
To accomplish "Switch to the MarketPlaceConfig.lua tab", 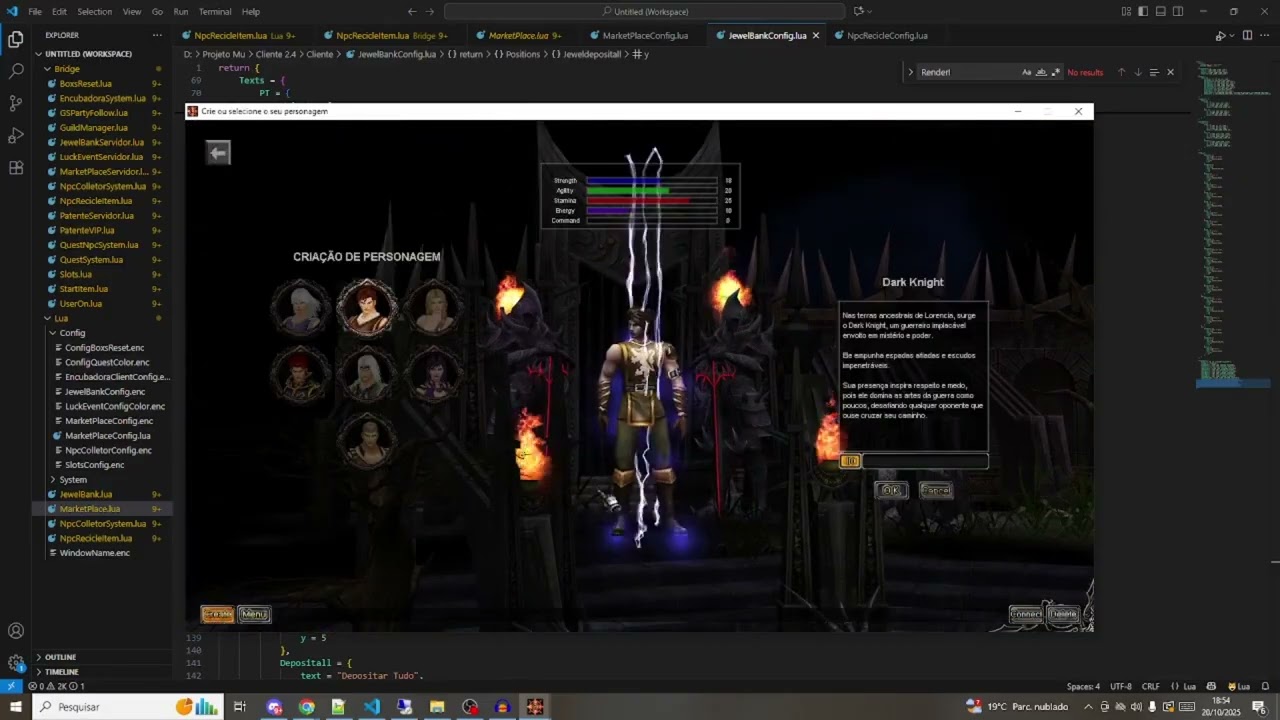I will 645,35.
